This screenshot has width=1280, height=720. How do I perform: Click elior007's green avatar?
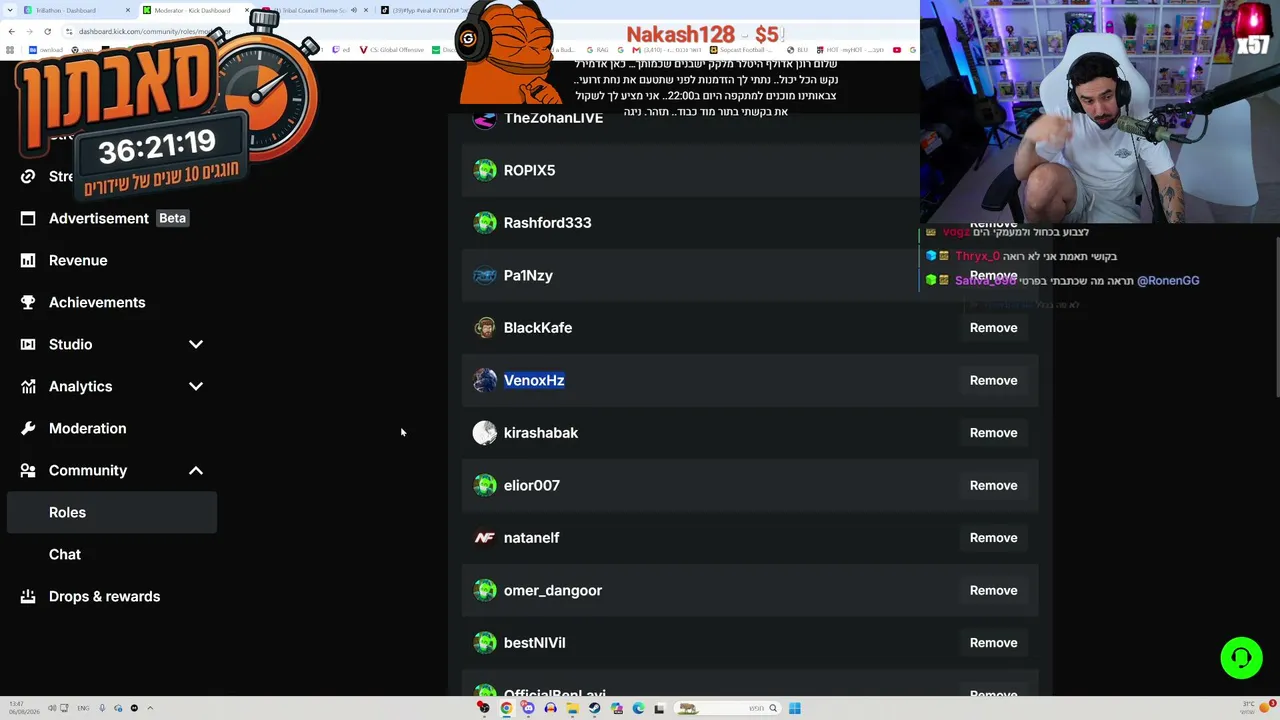(485, 485)
